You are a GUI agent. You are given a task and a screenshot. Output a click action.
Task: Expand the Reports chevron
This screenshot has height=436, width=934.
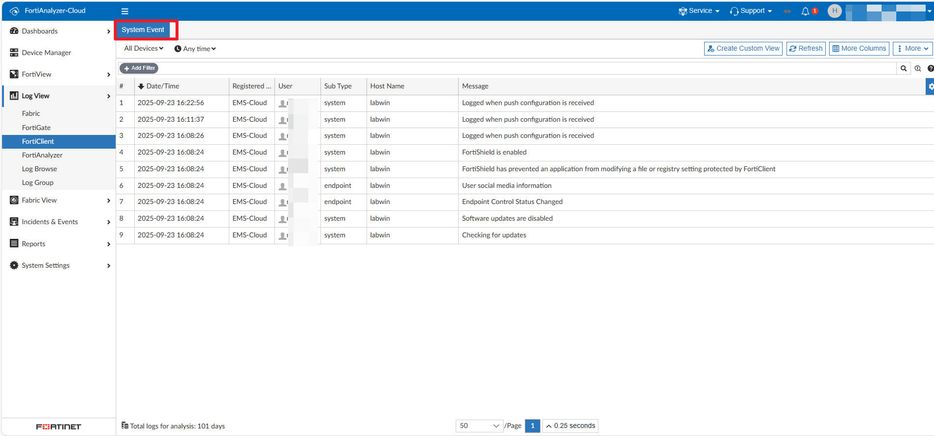pos(108,244)
